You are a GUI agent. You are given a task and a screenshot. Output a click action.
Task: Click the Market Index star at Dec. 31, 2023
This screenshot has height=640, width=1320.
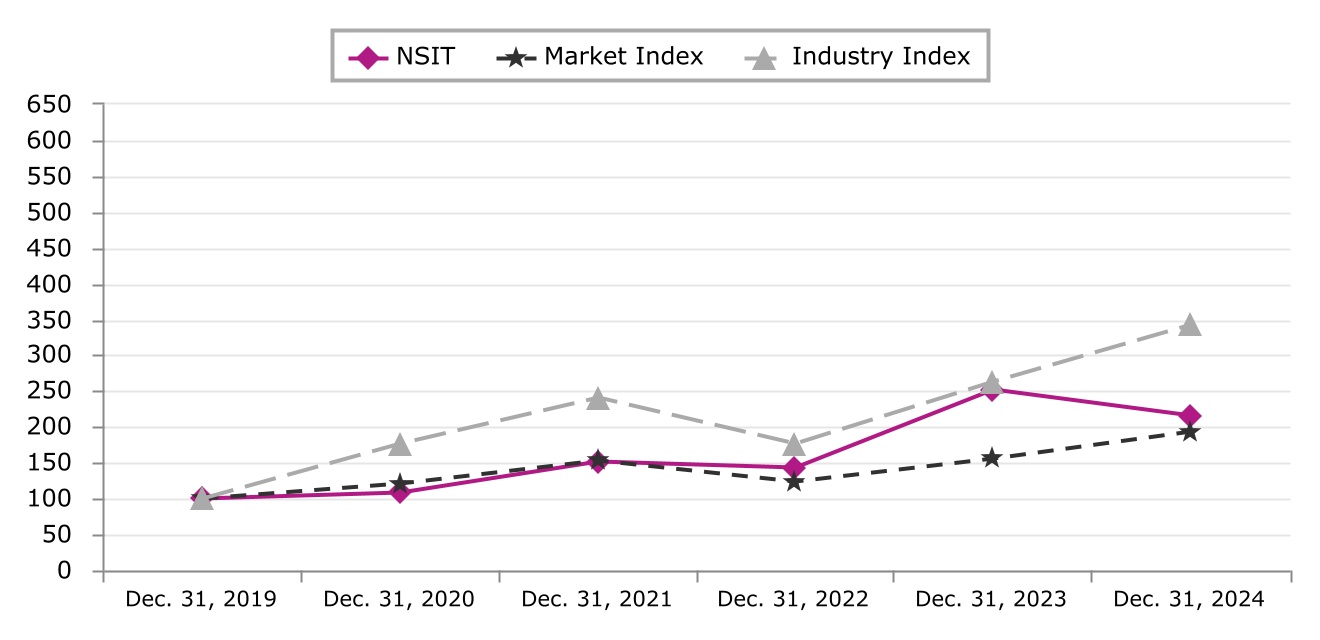point(991,458)
